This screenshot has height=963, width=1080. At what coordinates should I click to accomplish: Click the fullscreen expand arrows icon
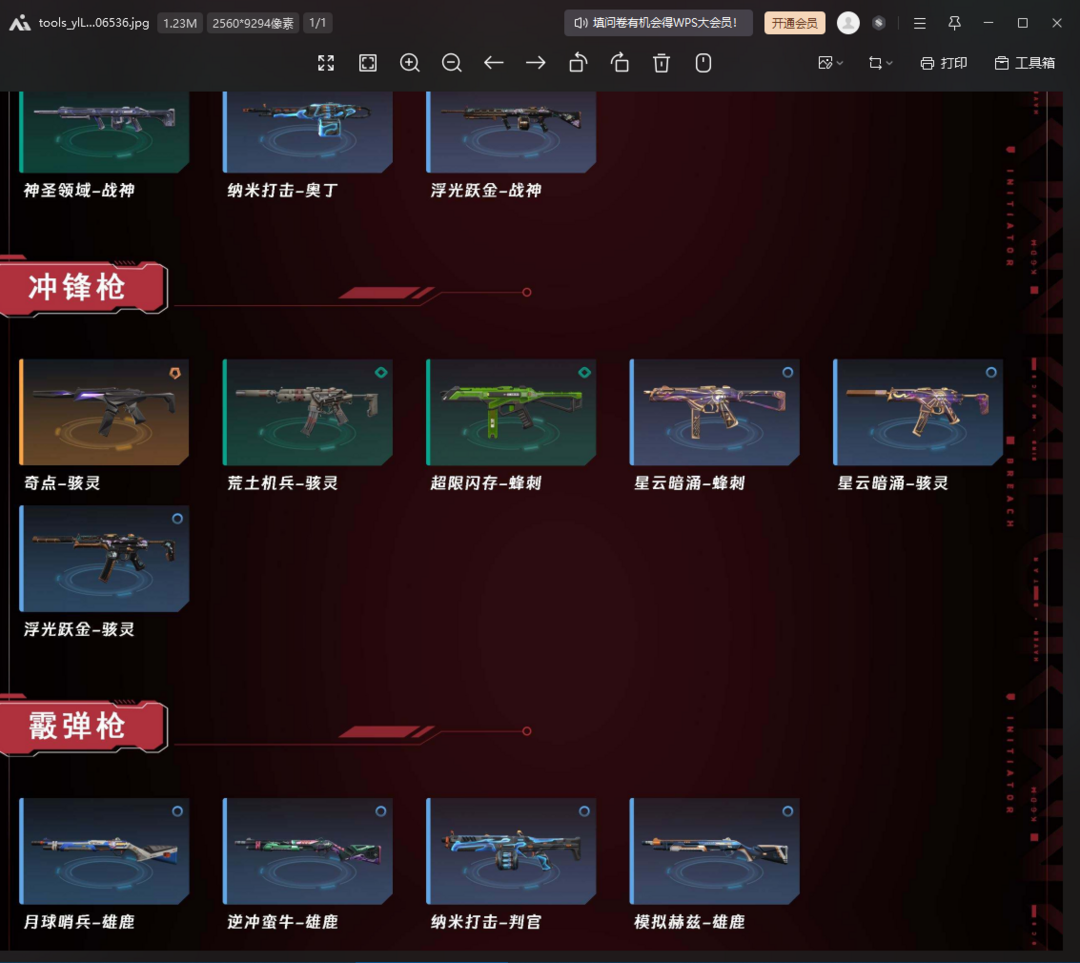(x=326, y=63)
